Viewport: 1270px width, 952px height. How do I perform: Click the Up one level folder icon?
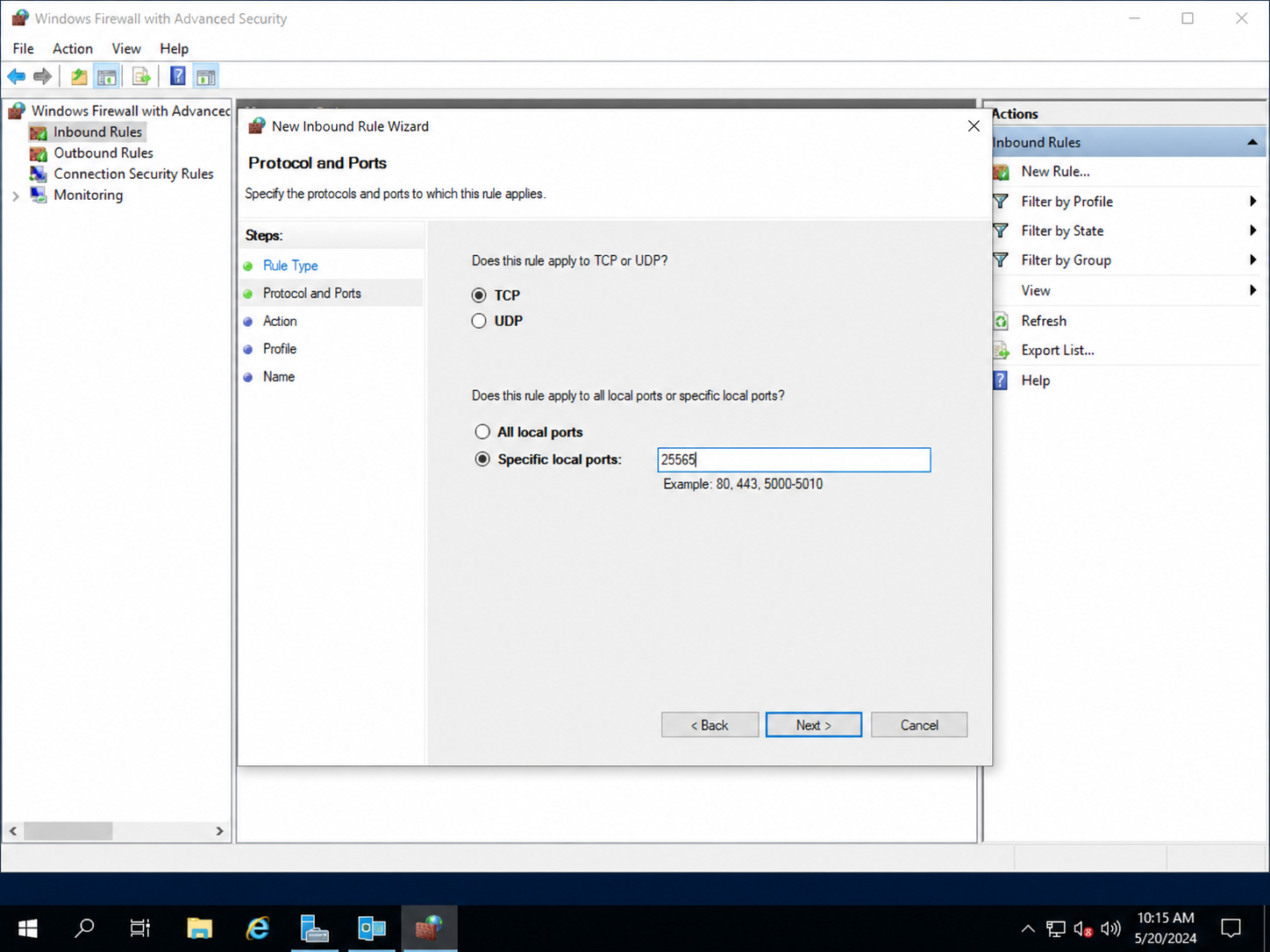(x=79, y=77)
